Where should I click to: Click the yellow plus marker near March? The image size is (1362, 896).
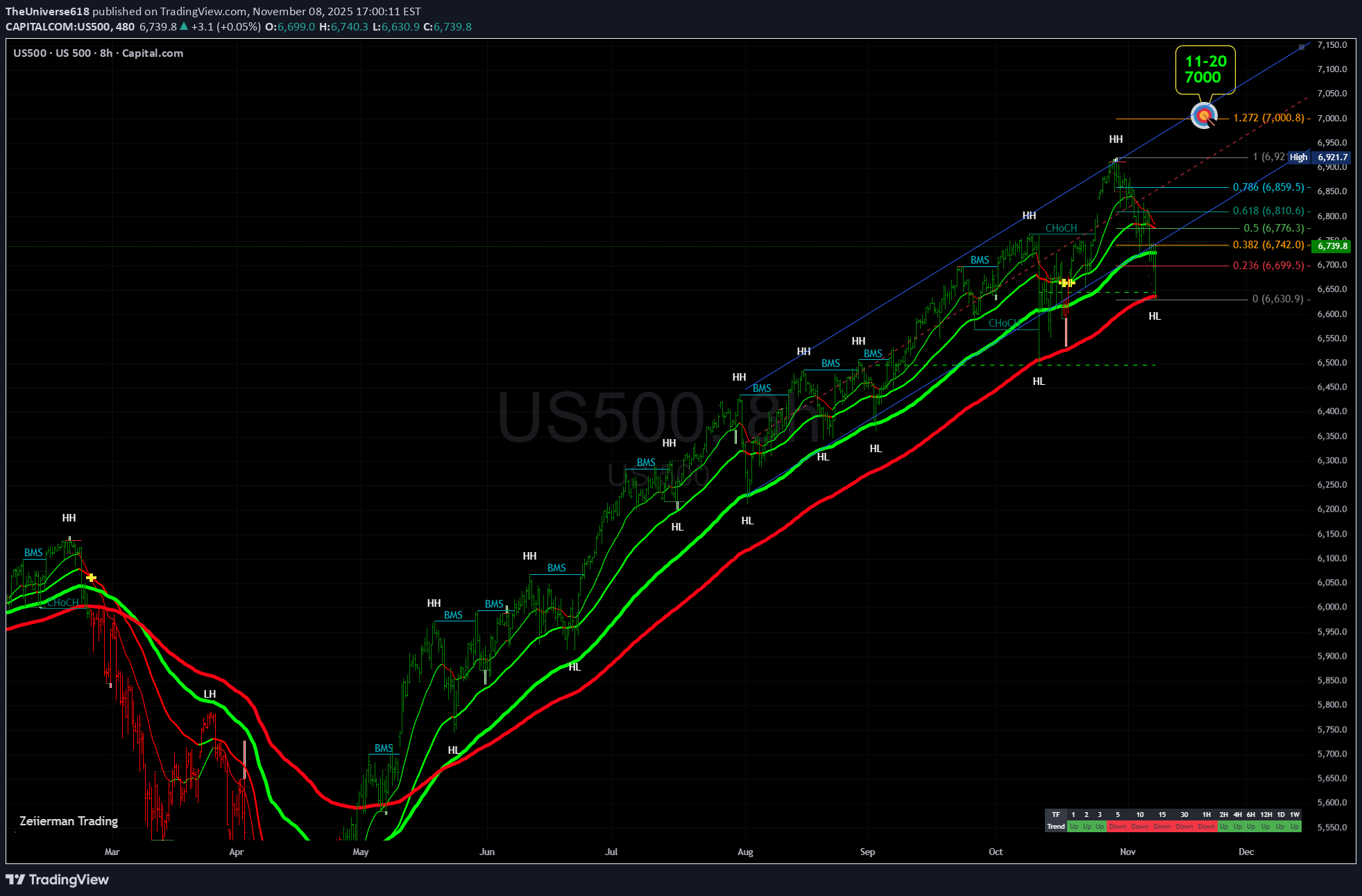click(x=92, y=578)
